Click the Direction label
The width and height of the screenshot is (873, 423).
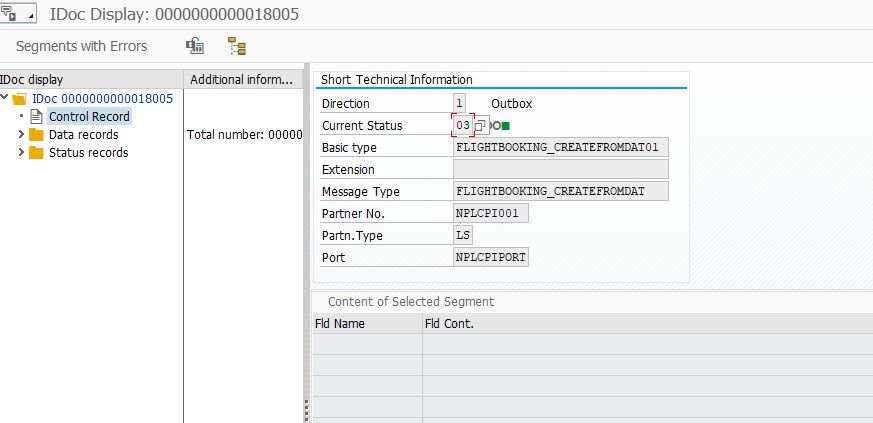(346, 104)
